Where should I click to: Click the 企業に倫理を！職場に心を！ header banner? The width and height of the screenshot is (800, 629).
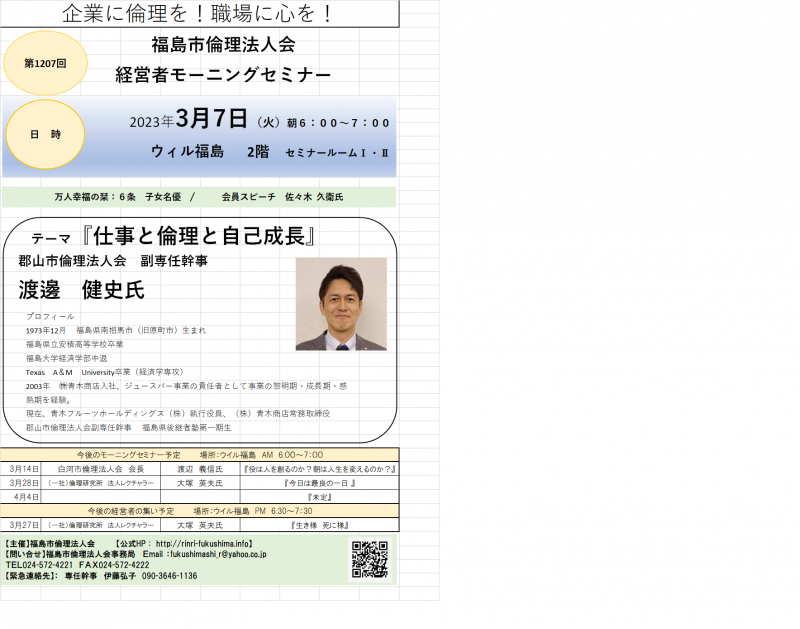pos(198,13)
